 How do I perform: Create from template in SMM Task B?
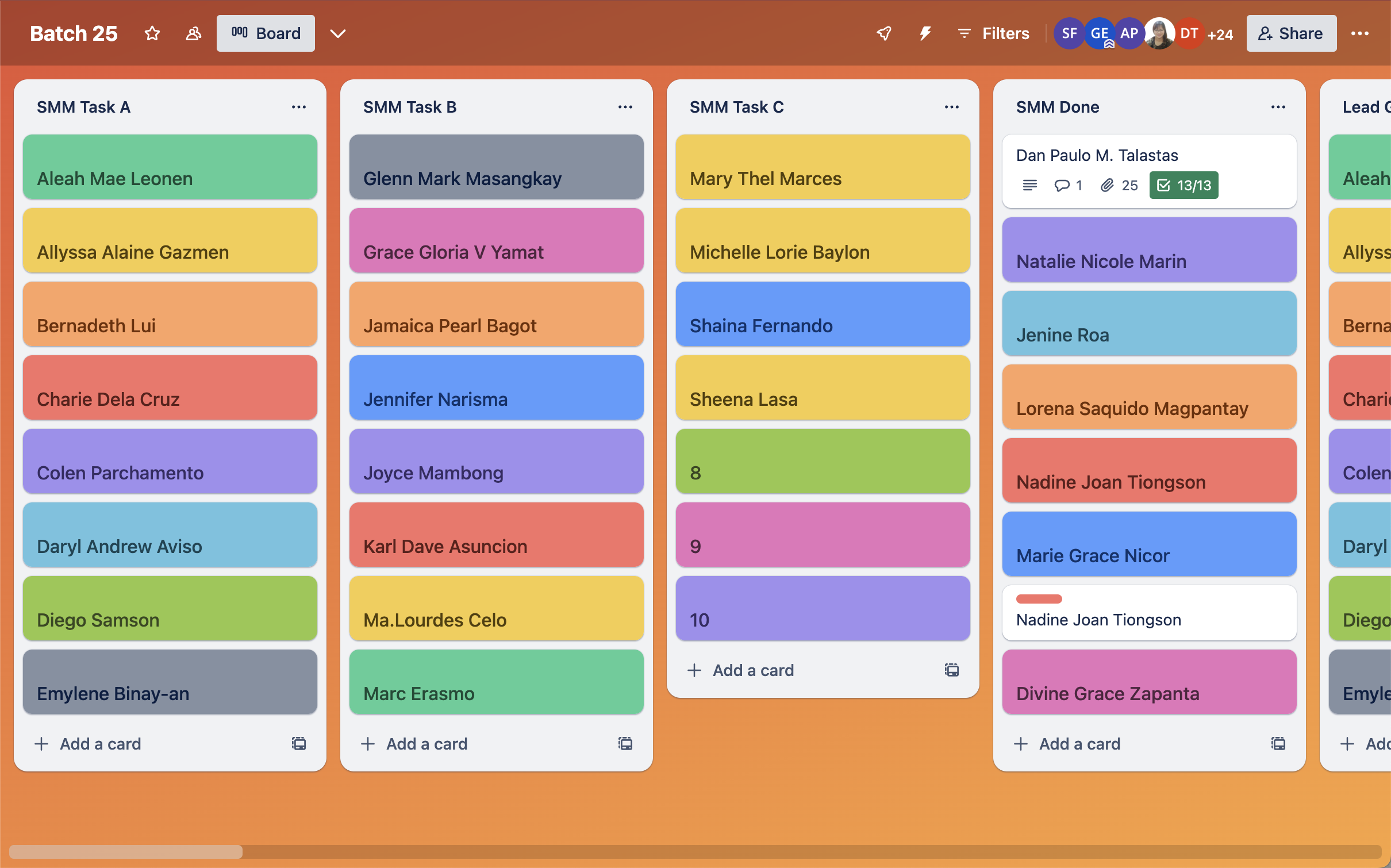click(625, 744)
